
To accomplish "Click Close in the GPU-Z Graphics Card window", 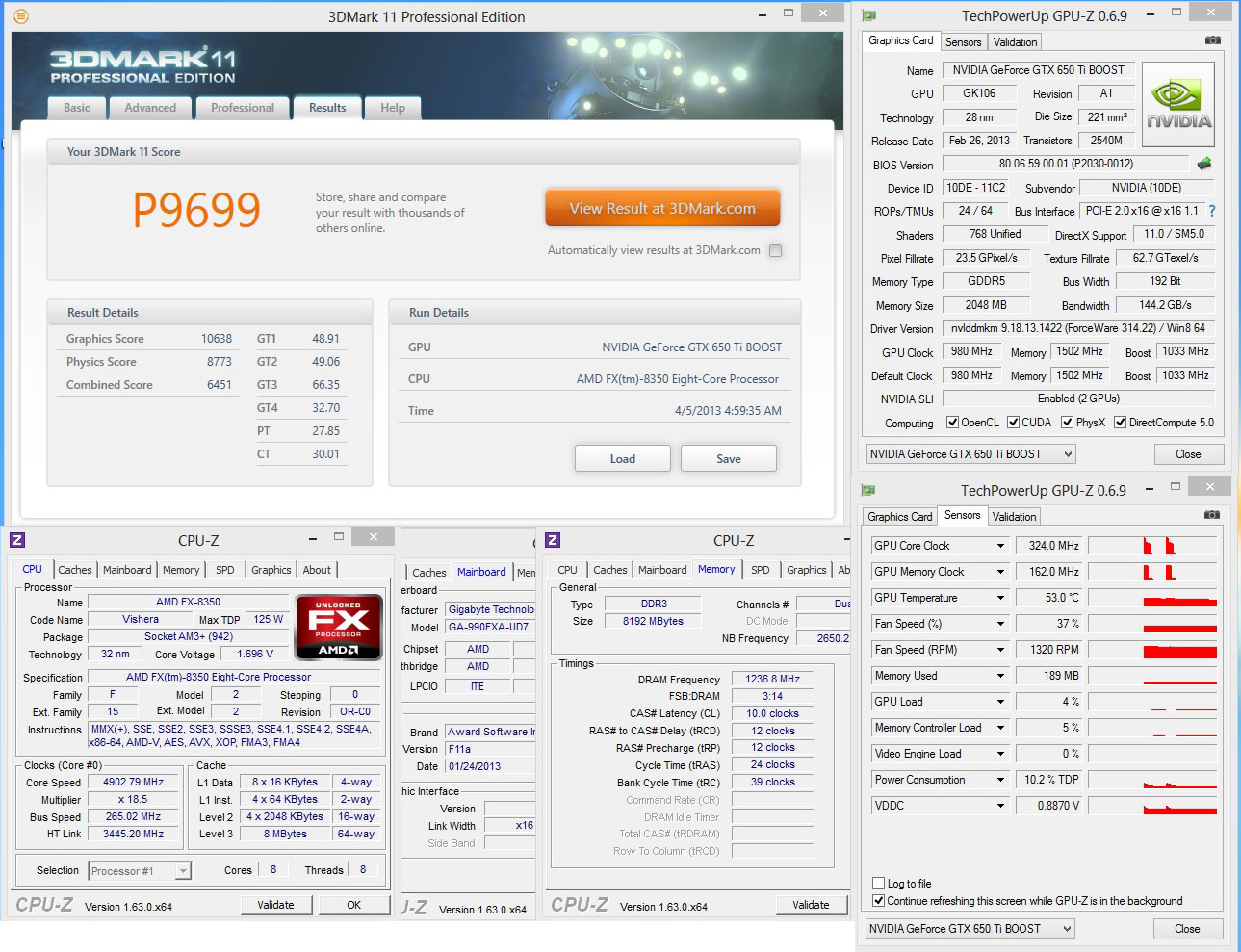I will point(1188,454).
